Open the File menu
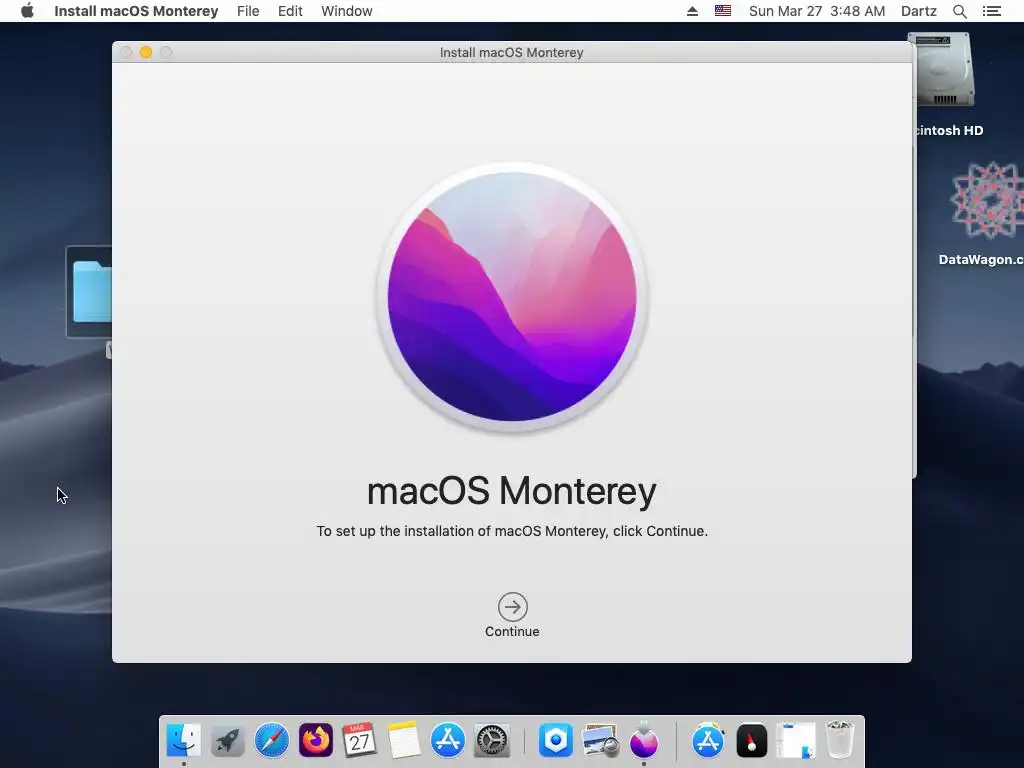 [x=248, y=11]
